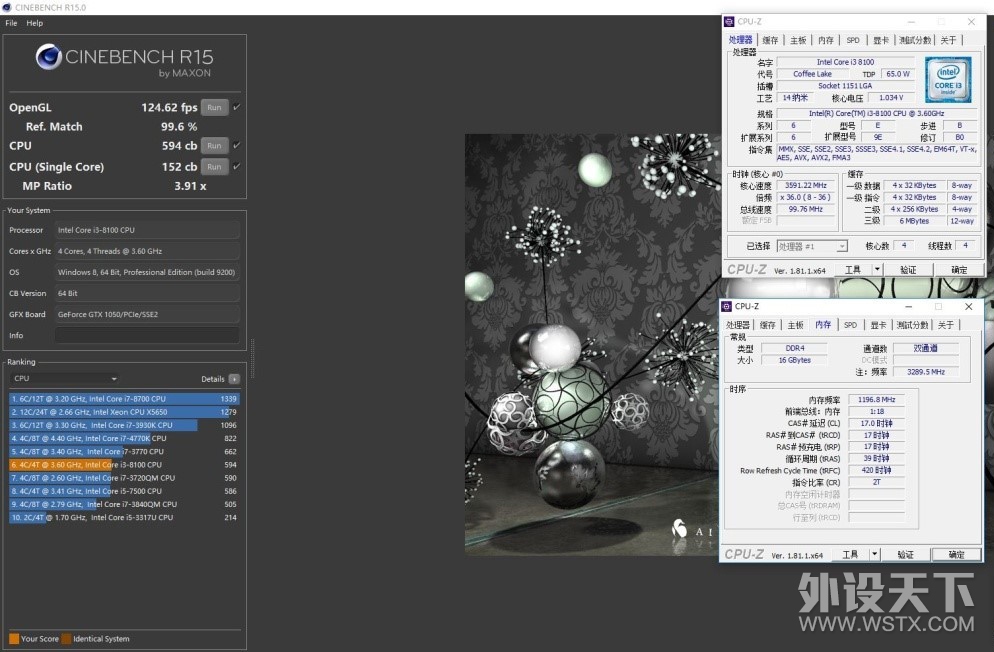Click the lower CPU-Z title bar icon
This screenshot has width=994, height=652.
[x=727, y=306]
